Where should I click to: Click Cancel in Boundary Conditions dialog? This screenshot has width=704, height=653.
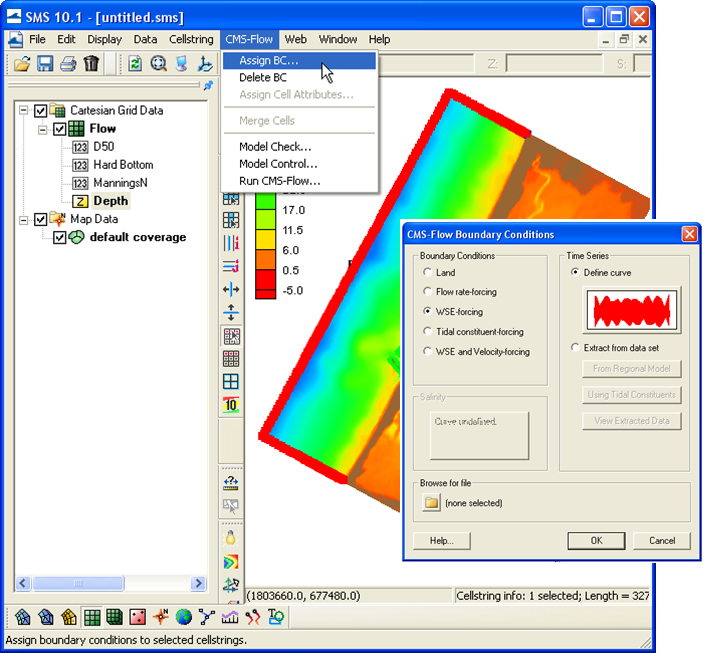(x=662, y=541)
